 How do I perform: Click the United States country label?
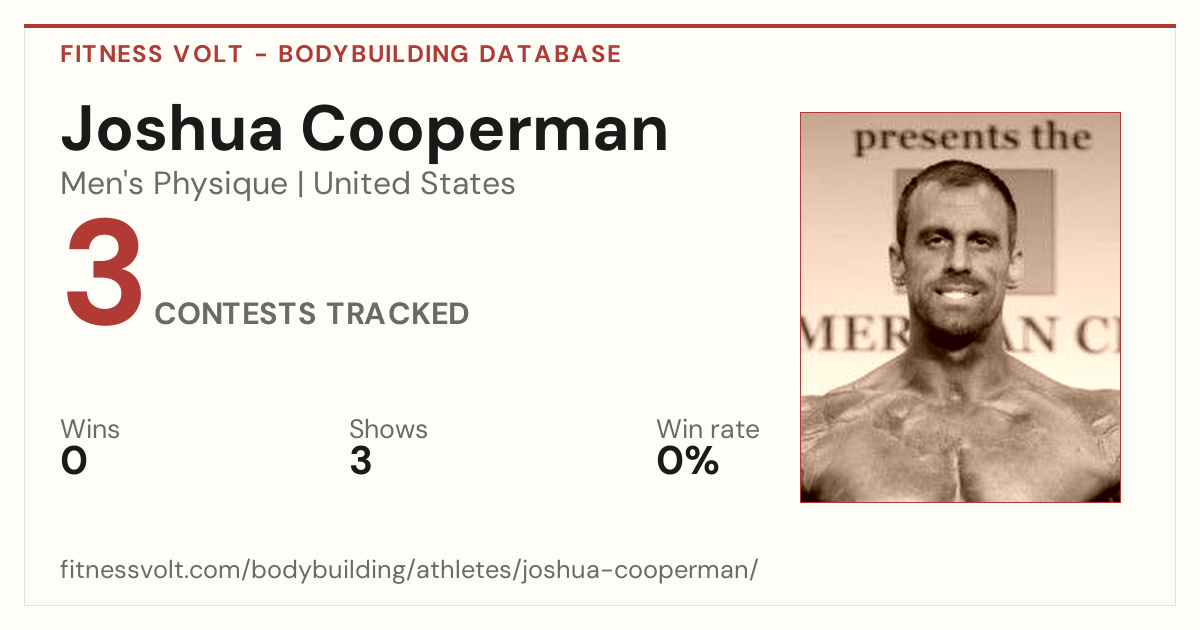coord(415,184)
